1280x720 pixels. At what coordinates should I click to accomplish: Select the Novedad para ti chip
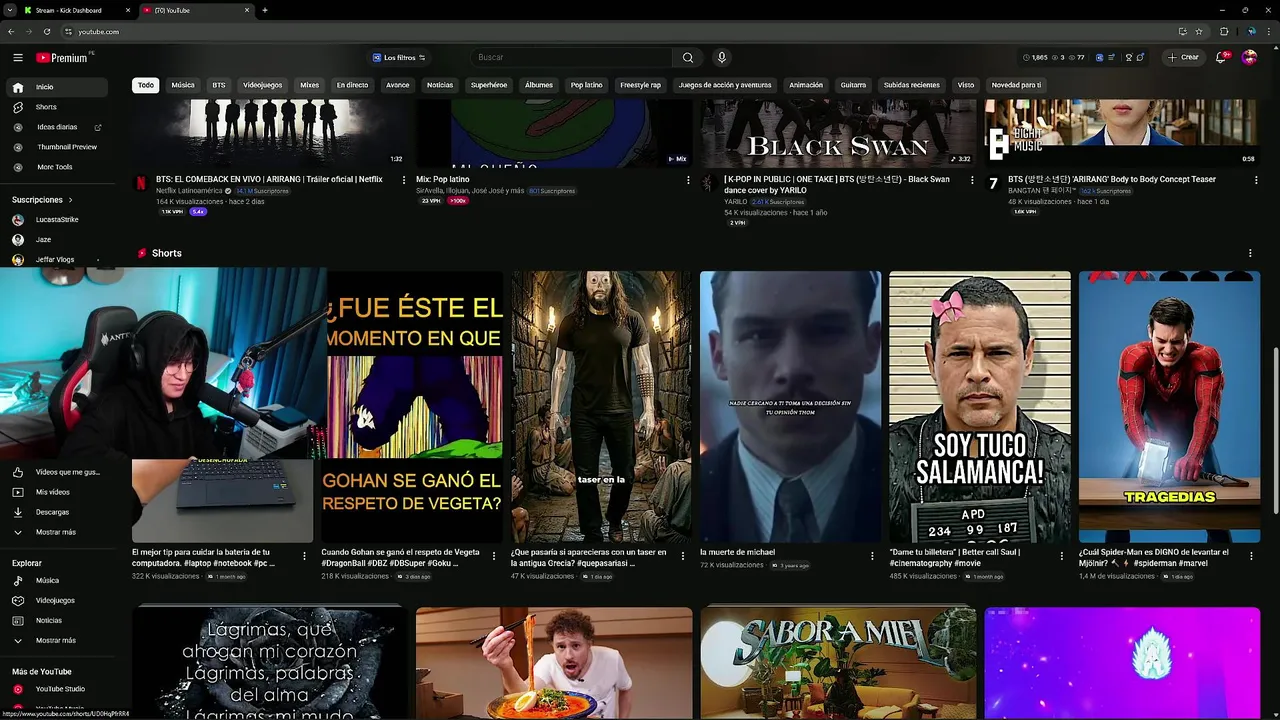click(x=1016, y=85)
